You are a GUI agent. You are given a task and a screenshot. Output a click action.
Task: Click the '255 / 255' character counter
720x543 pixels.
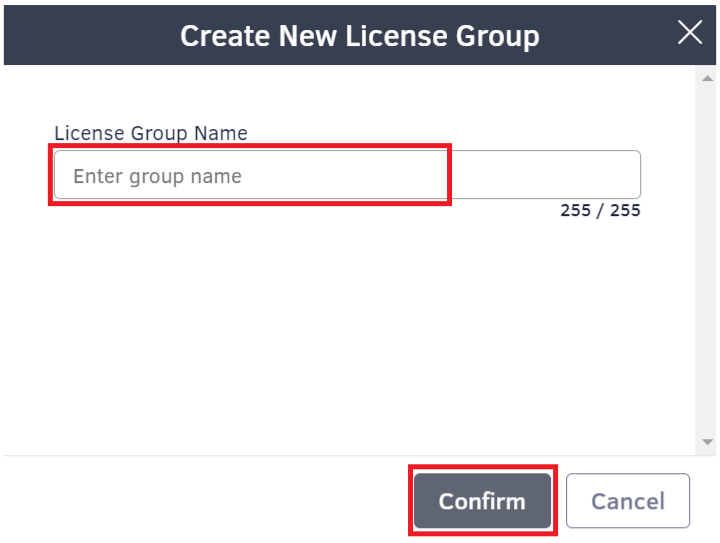pyautogui.click(x=600, y=211)
